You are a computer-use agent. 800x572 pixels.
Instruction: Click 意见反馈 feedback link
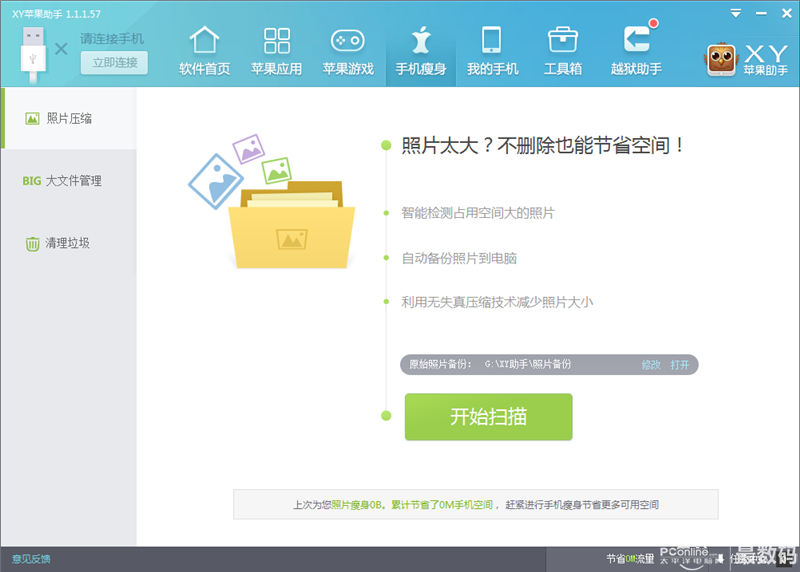click(31, 559)
